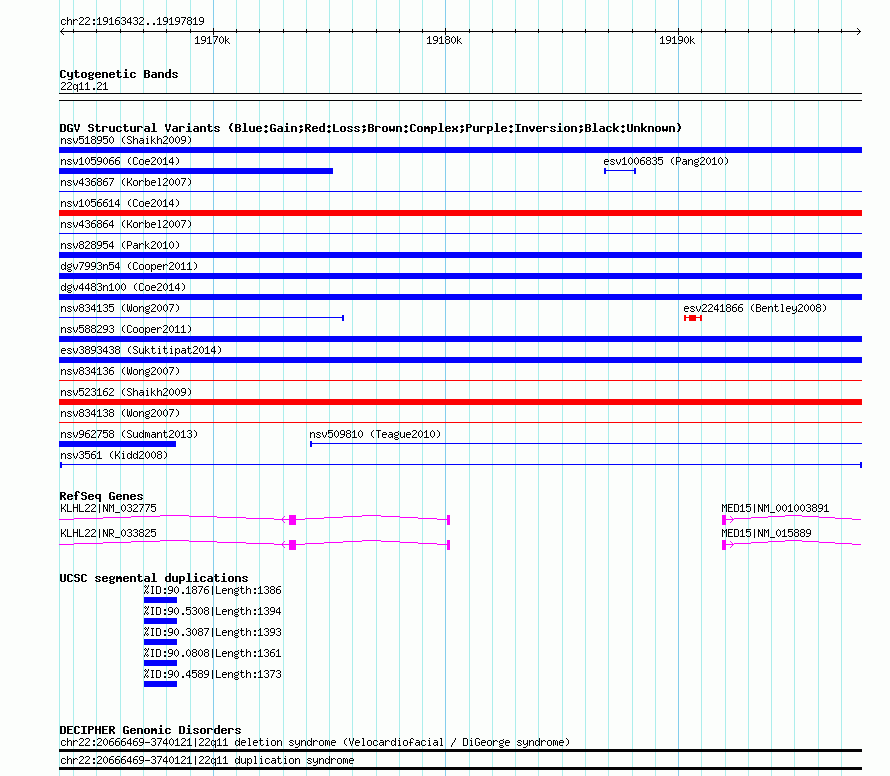Select nsv962758 (Sudmant2013) blue bar
Image resolution: width=890 pixels, height=776 pixels.
pos(117,444)
